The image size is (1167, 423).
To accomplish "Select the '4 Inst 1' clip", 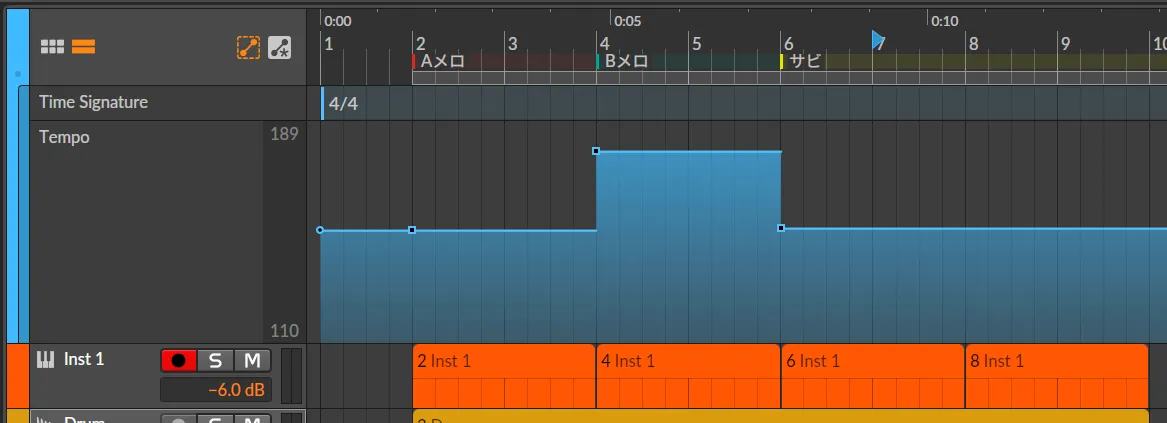I will tap(687, 361).
